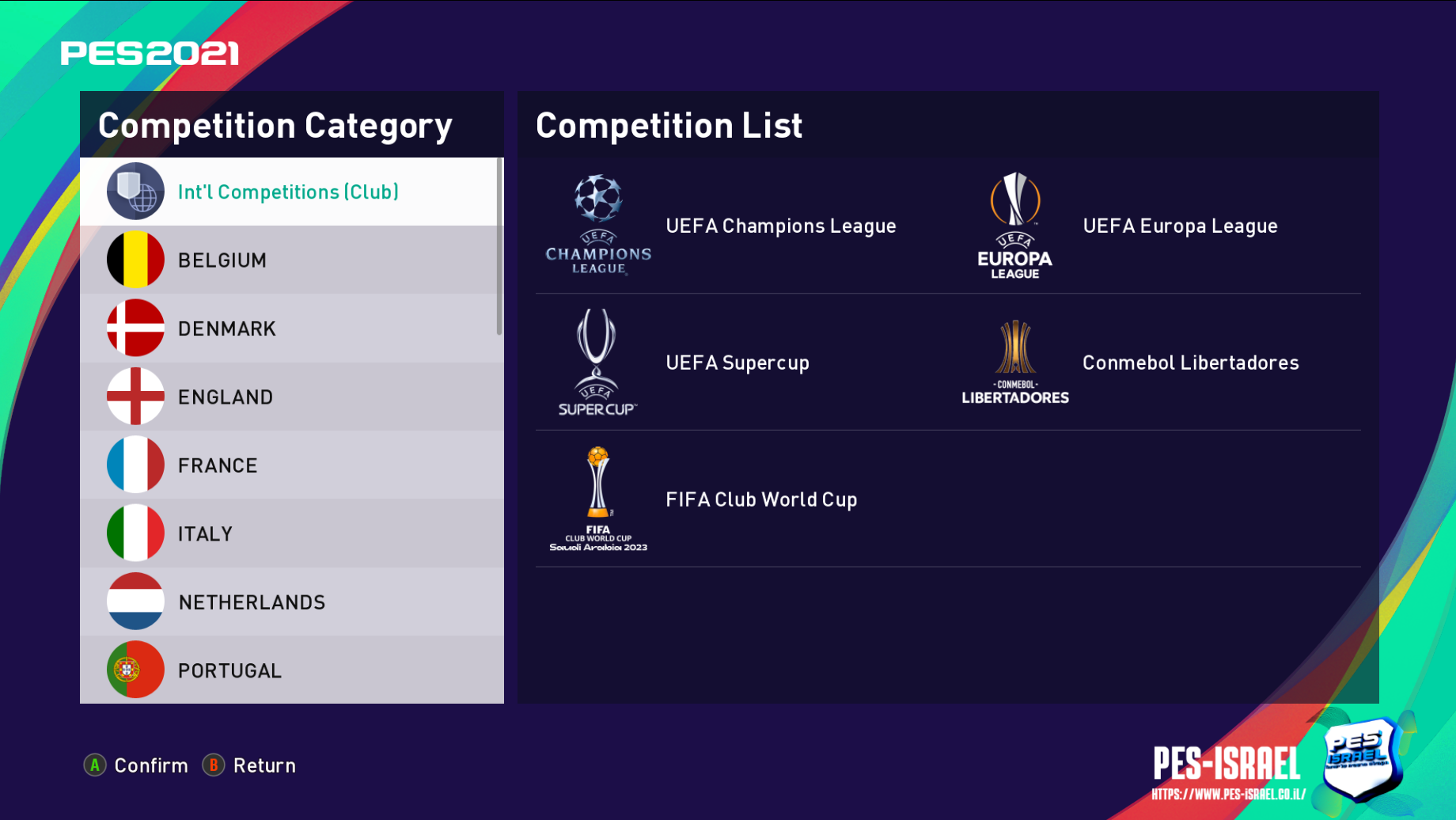Image resolution: width=1456 pixels, height=820 pixels.
Task: Click the UEFA Europa League logo
Action: [1015, 226]
